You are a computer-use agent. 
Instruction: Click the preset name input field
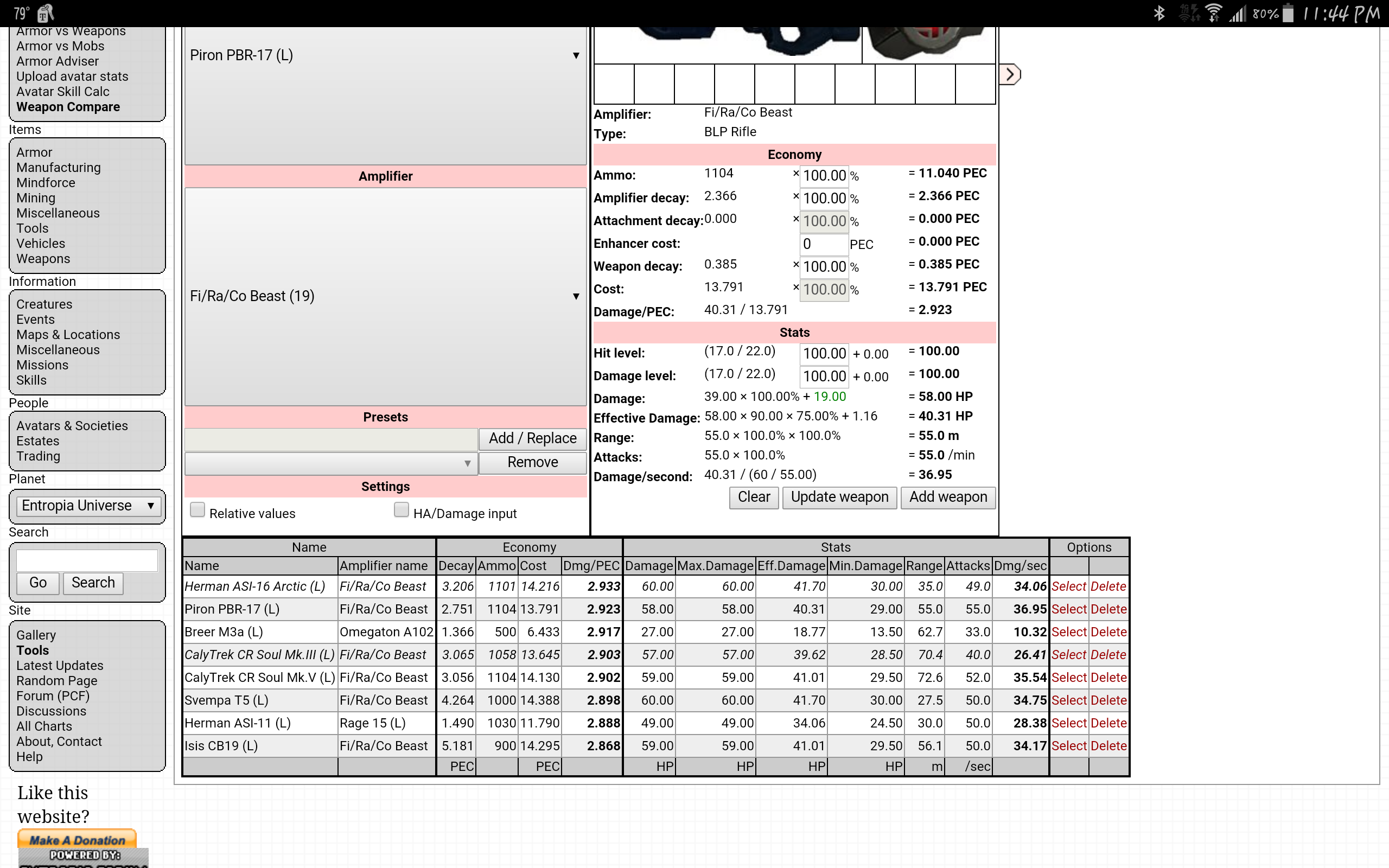coord(331,439)
